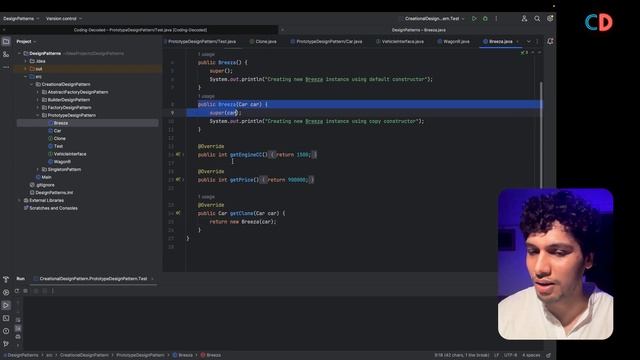Print the Run console output
This screenshot has width=640, height=360.
point(18,337)
